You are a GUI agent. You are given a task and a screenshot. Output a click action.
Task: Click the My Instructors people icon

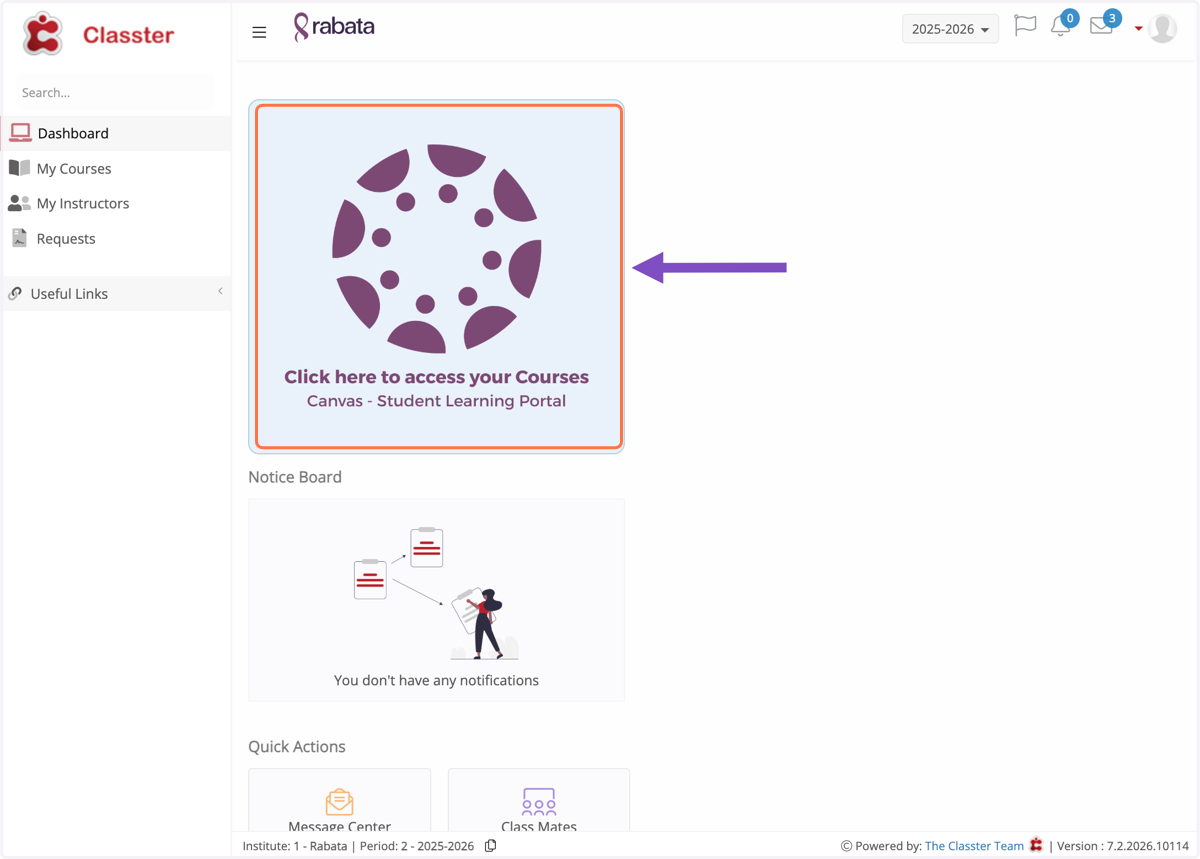(19, 203)
